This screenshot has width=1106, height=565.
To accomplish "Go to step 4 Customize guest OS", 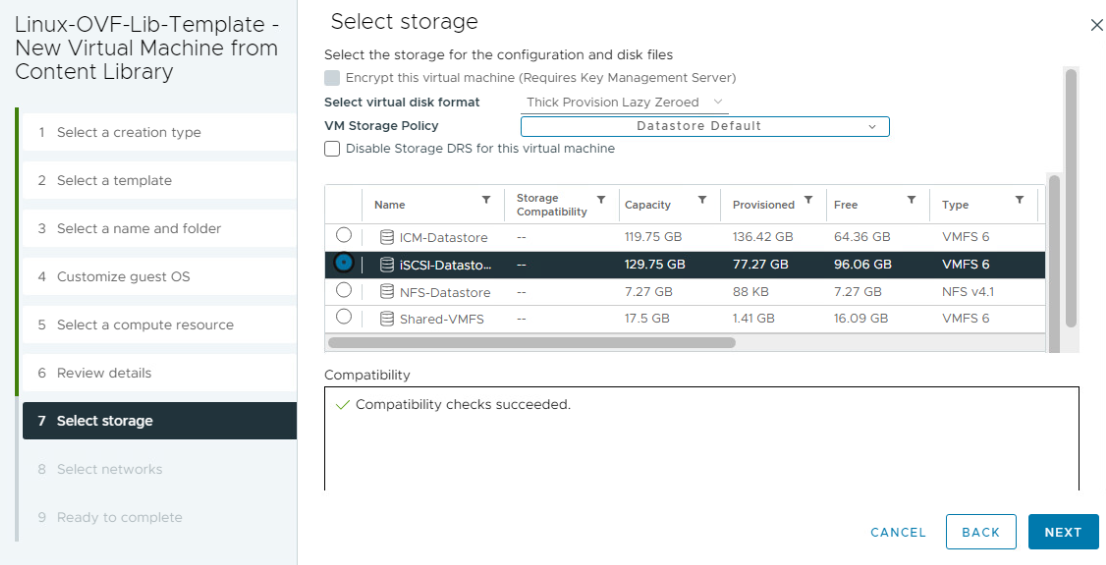I will pos(159,277).
